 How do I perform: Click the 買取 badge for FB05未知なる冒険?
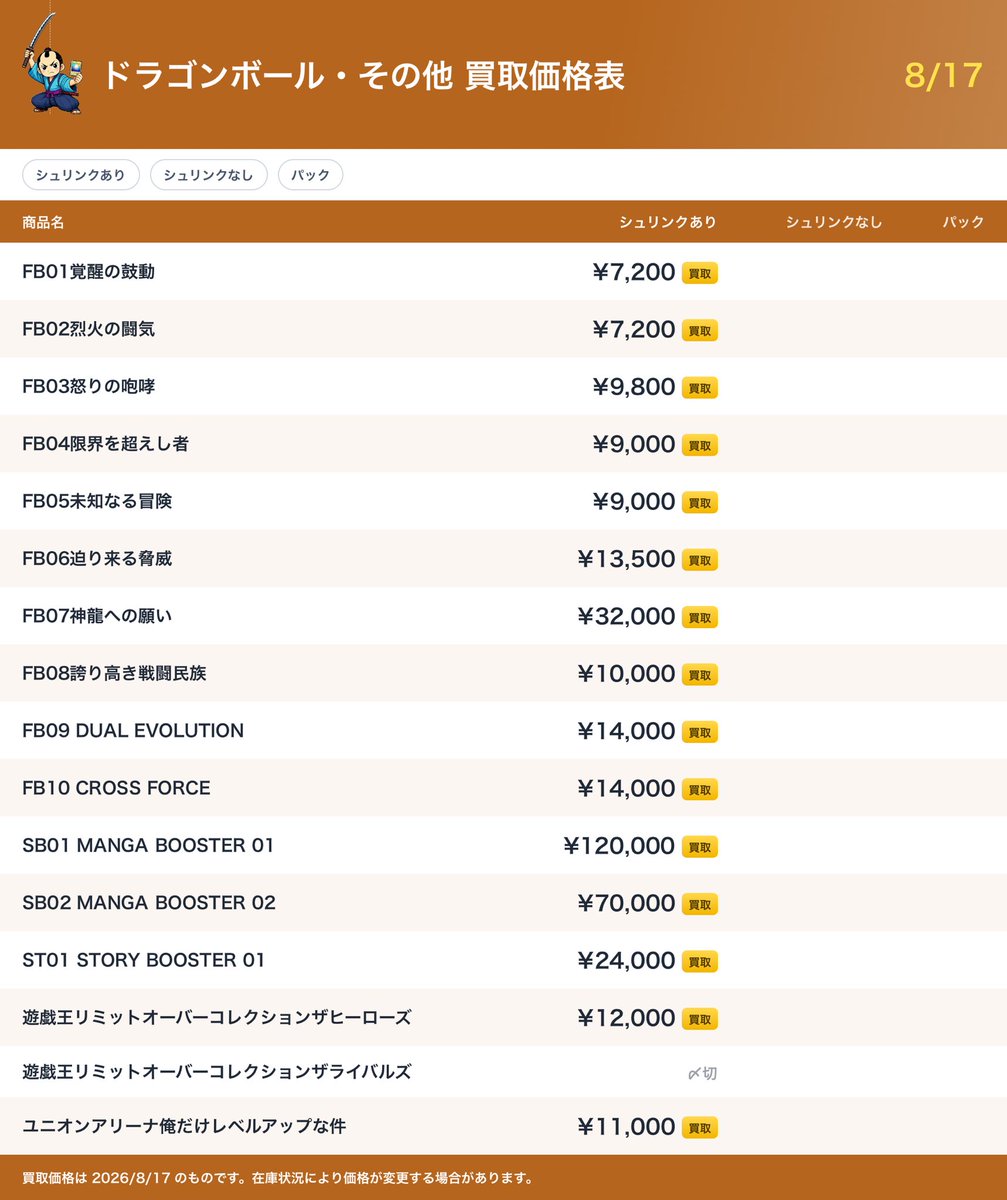point(700,502)
